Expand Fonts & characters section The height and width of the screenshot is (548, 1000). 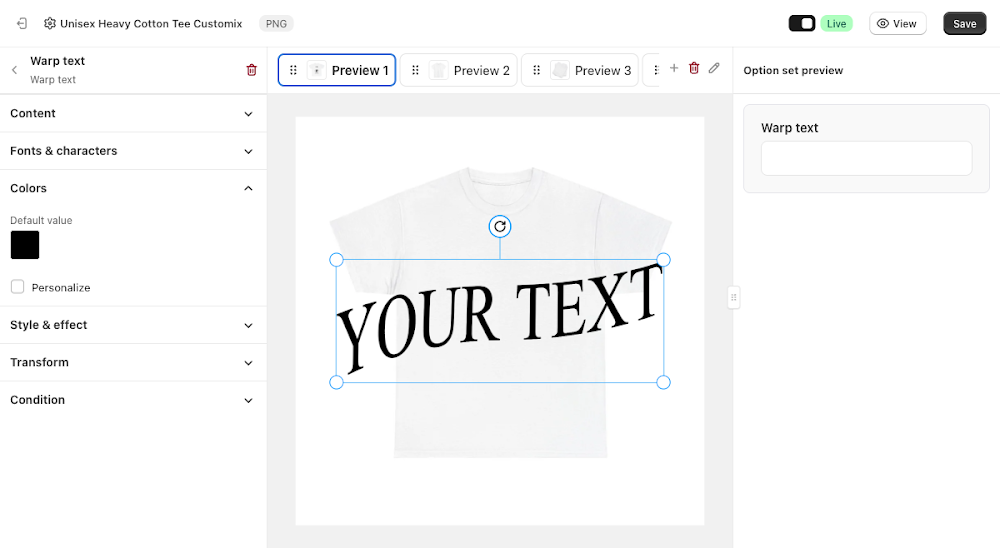pos(133,151)
